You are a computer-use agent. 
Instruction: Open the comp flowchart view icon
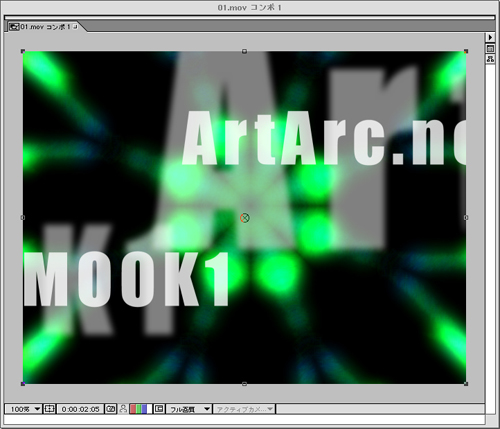click(490, 59)
